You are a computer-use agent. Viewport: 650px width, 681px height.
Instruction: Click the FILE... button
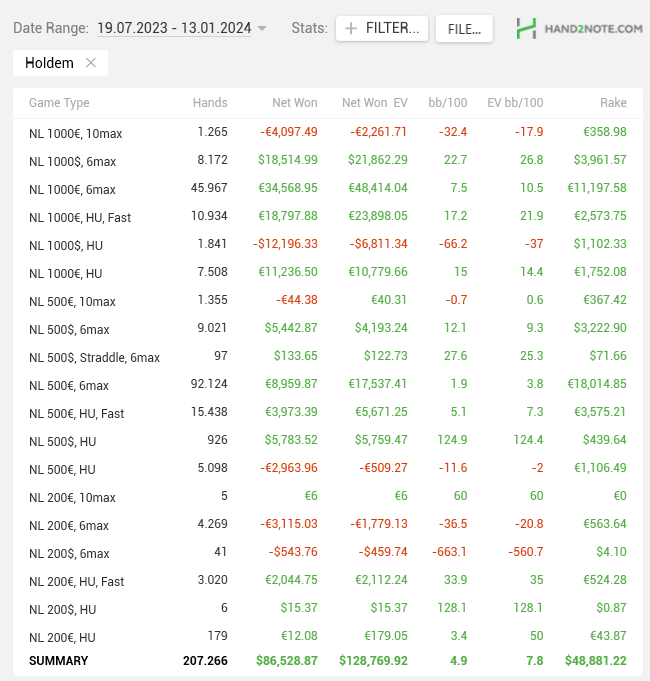point(464,29)
